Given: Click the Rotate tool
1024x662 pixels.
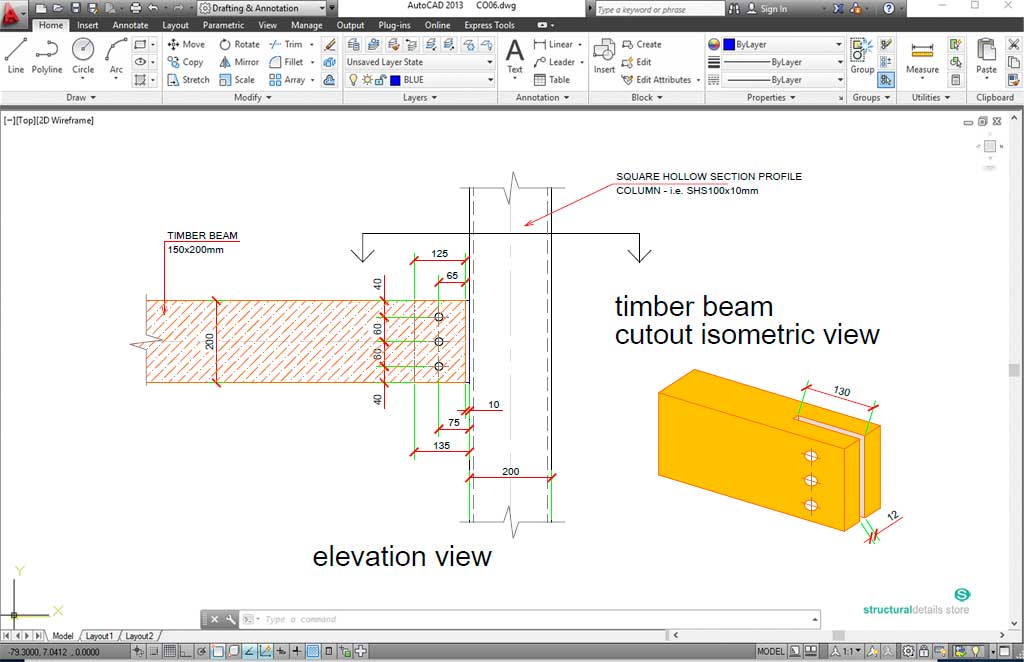Looking at the screenshot, I should click(x=238, y=44).
